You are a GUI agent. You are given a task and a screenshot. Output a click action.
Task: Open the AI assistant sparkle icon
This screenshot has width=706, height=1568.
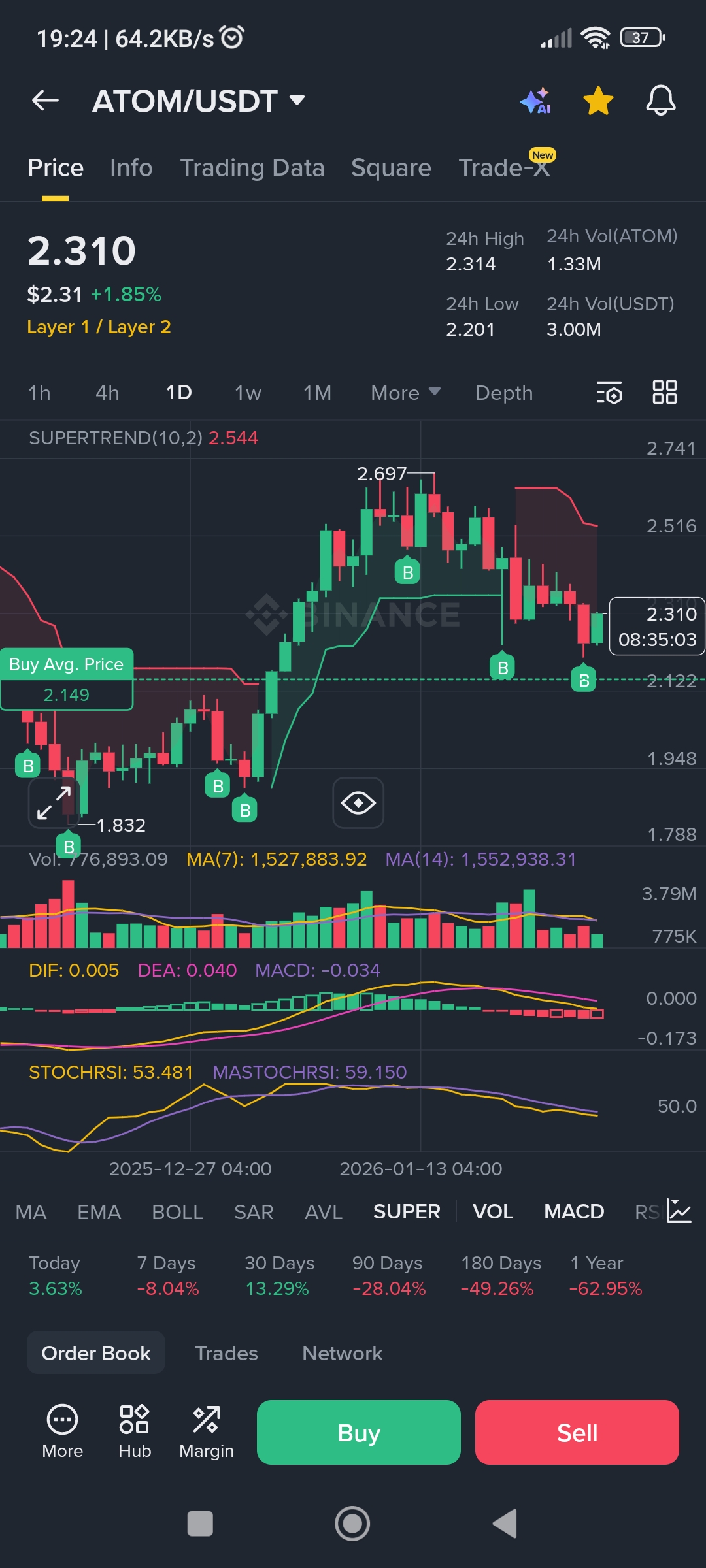click(x=536, y=101)
